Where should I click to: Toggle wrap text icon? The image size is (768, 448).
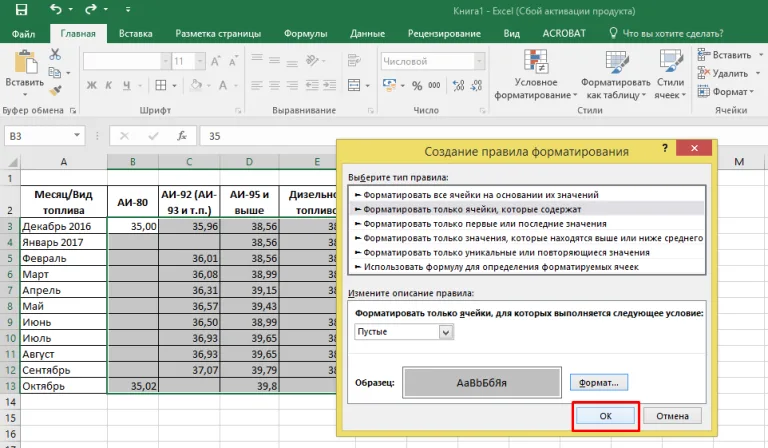(354, 61)
